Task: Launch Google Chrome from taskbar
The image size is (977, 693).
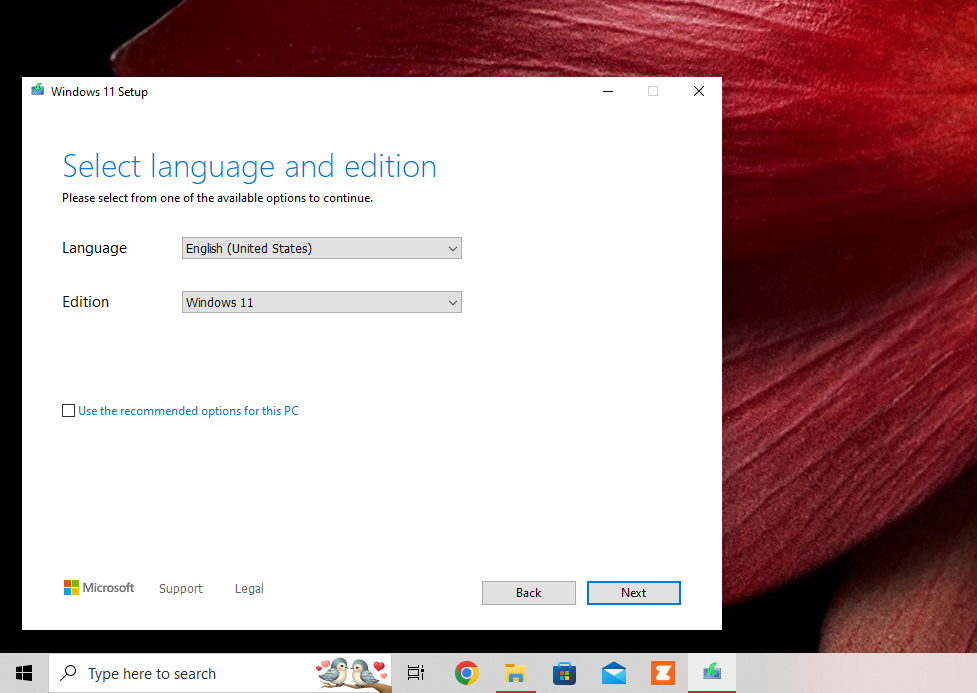Action: pos(467,673)
